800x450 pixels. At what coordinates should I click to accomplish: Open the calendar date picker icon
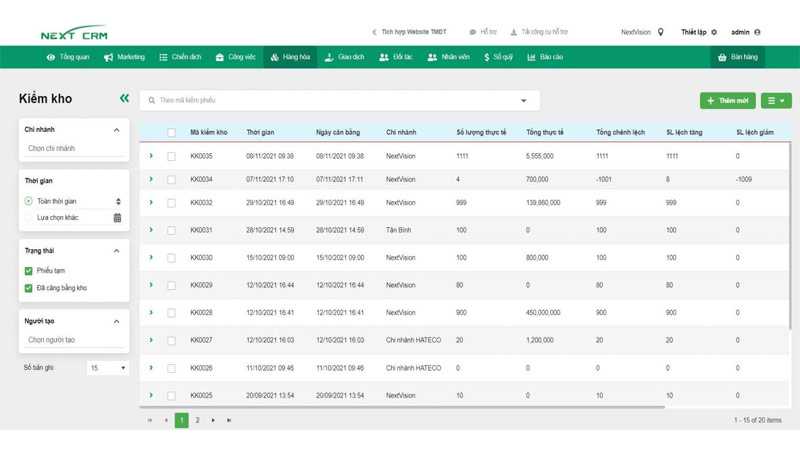117,218
